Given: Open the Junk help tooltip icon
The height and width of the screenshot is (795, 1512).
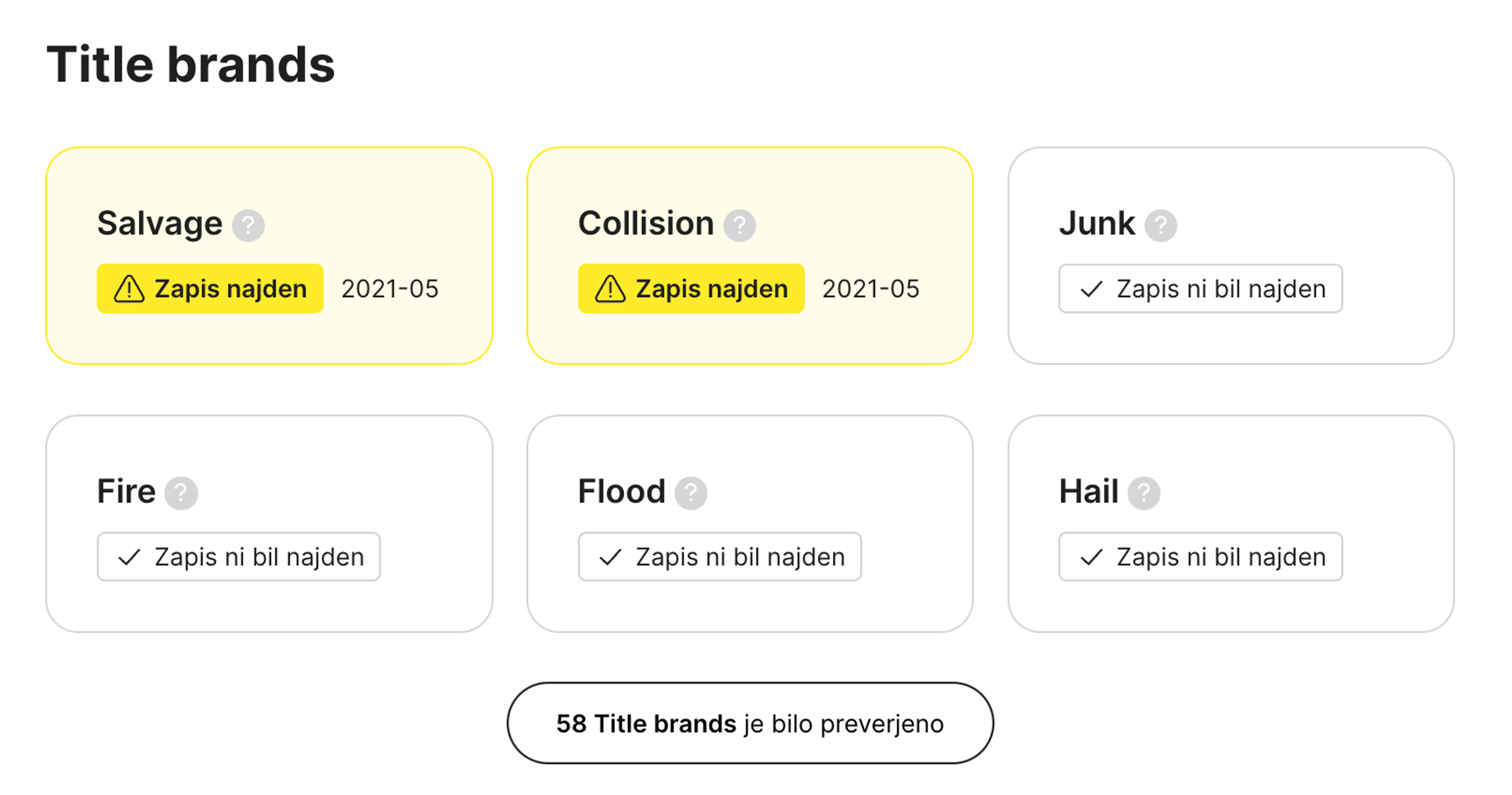Looking at the screenshot, I should [x=1160, y=225].
